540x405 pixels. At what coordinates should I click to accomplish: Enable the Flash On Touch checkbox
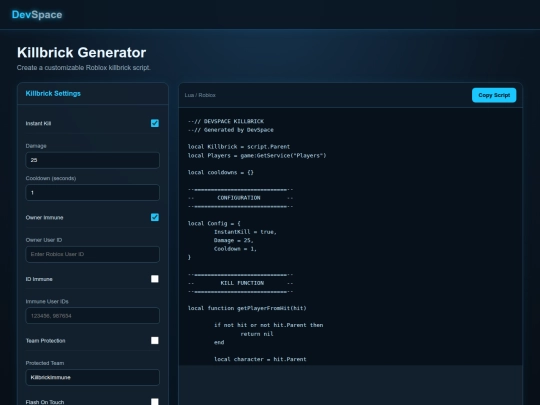click(x=155, y=402)
